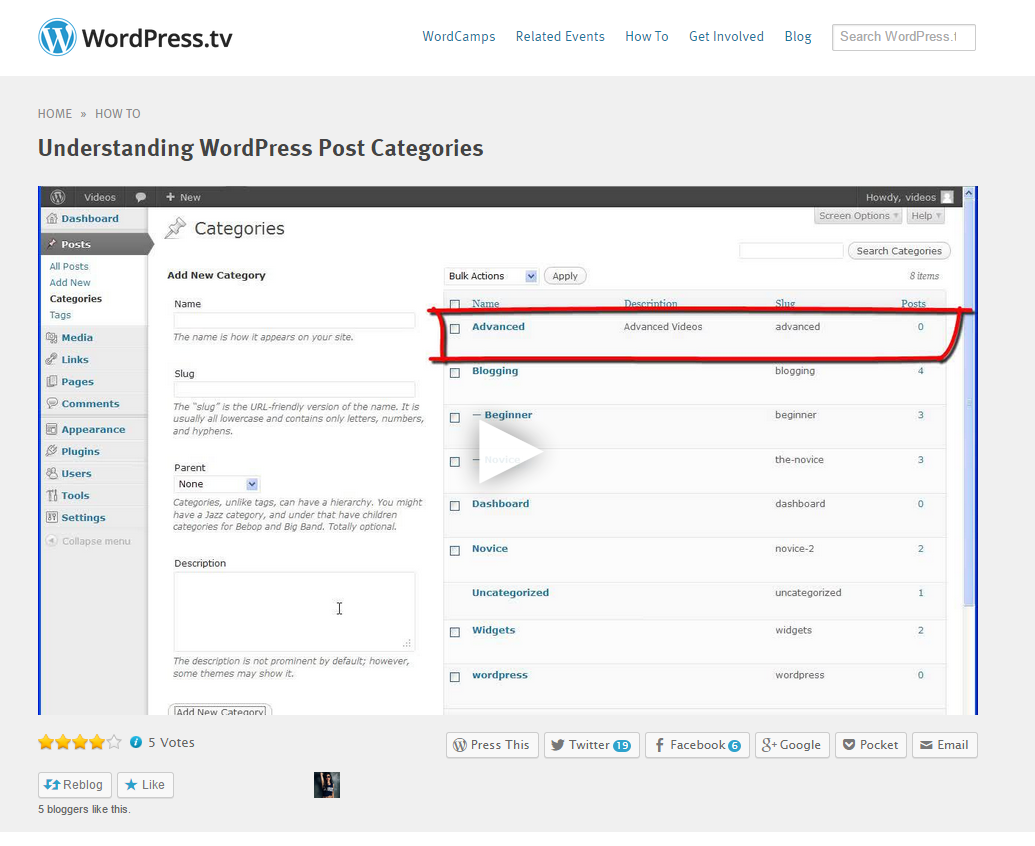Check the Novice category checkbox
The image size is (1035, 846).
click(455, 551)
